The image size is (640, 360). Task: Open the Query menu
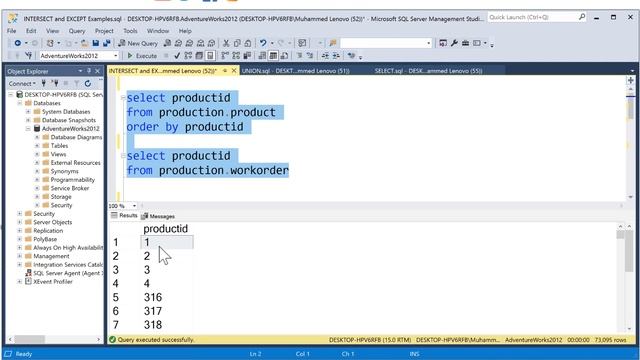(77, 31)
